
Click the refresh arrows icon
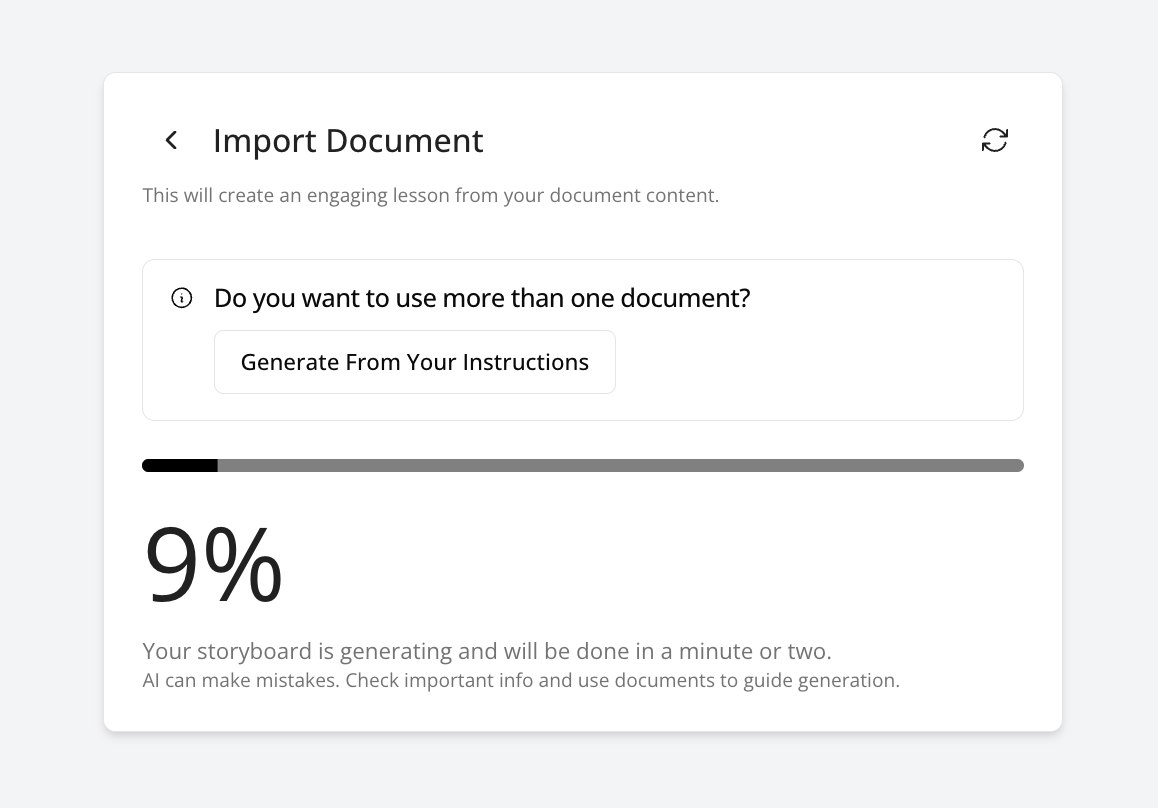[994, 140]
